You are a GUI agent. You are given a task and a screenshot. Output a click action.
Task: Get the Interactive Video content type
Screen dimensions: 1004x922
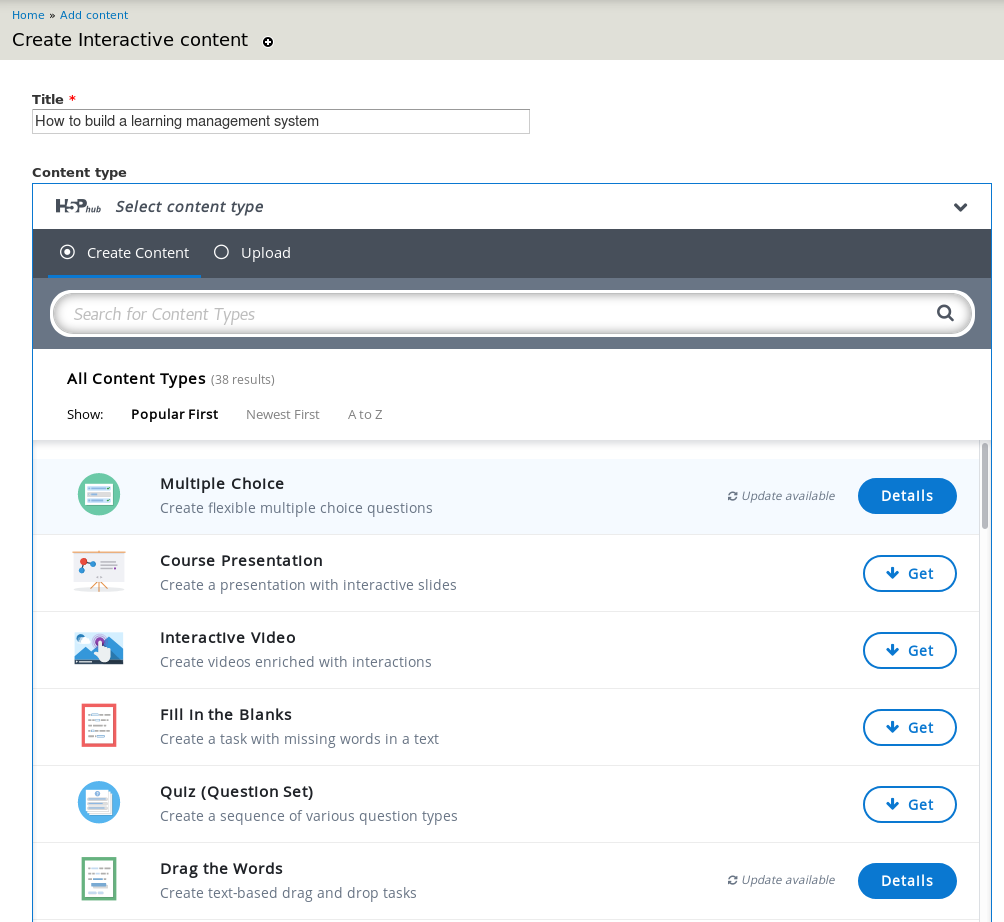pos(909,650)
